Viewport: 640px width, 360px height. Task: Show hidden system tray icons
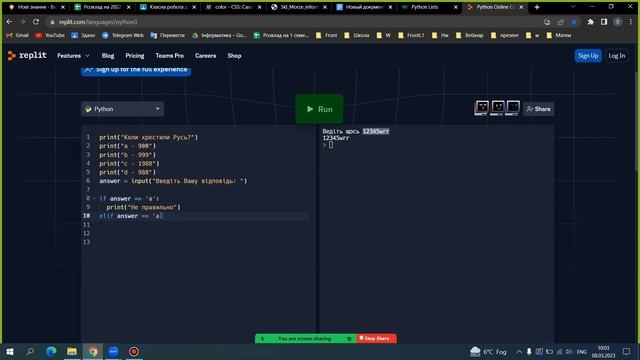519,351
